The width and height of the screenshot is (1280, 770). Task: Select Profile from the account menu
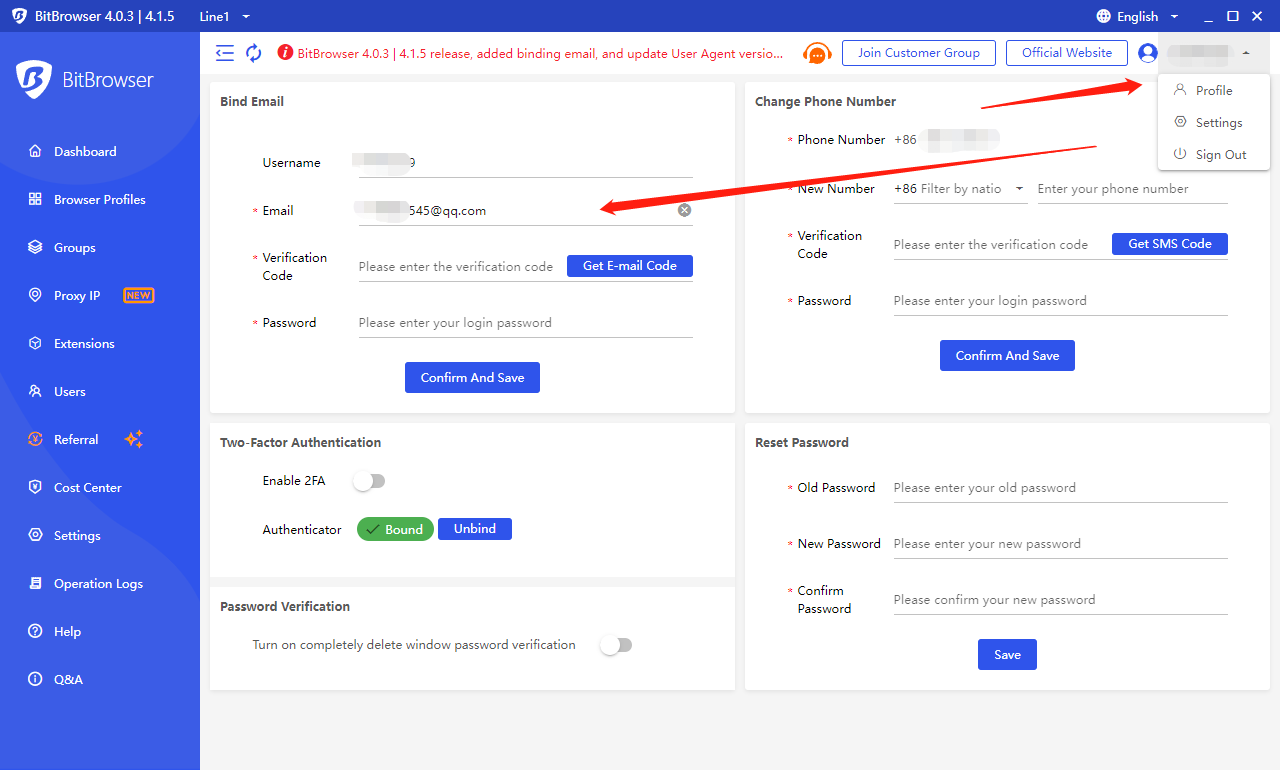click(x=1214, y=90)
